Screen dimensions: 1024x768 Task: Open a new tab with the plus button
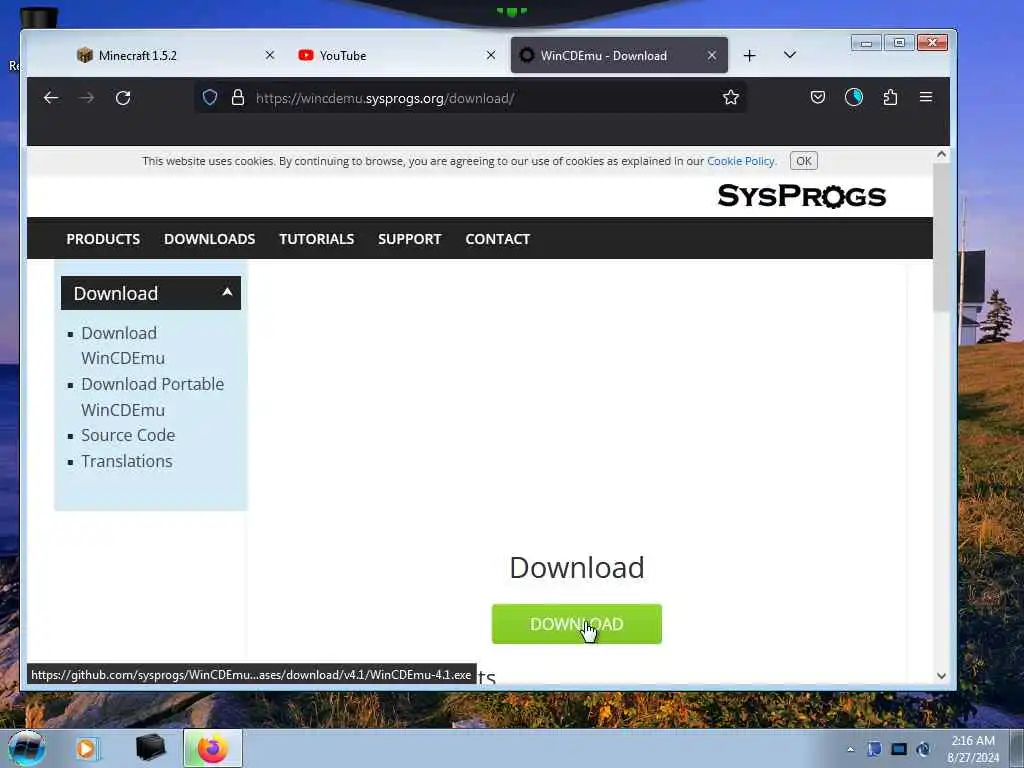750,56
